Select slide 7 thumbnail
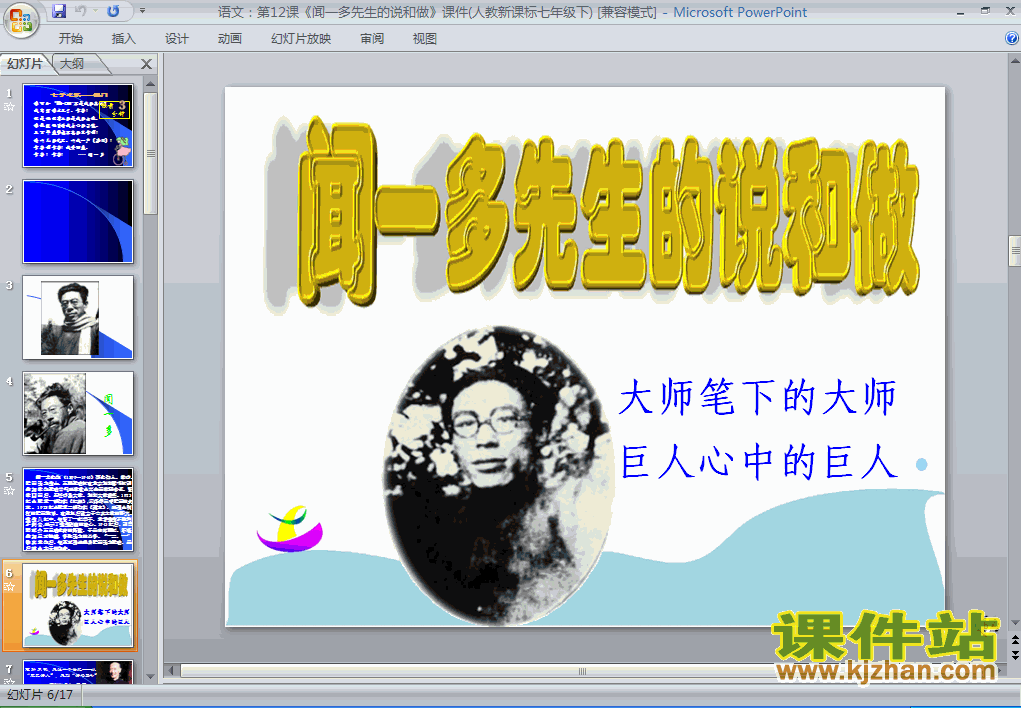Viewport: 1021px width, 708px height. 78,672
